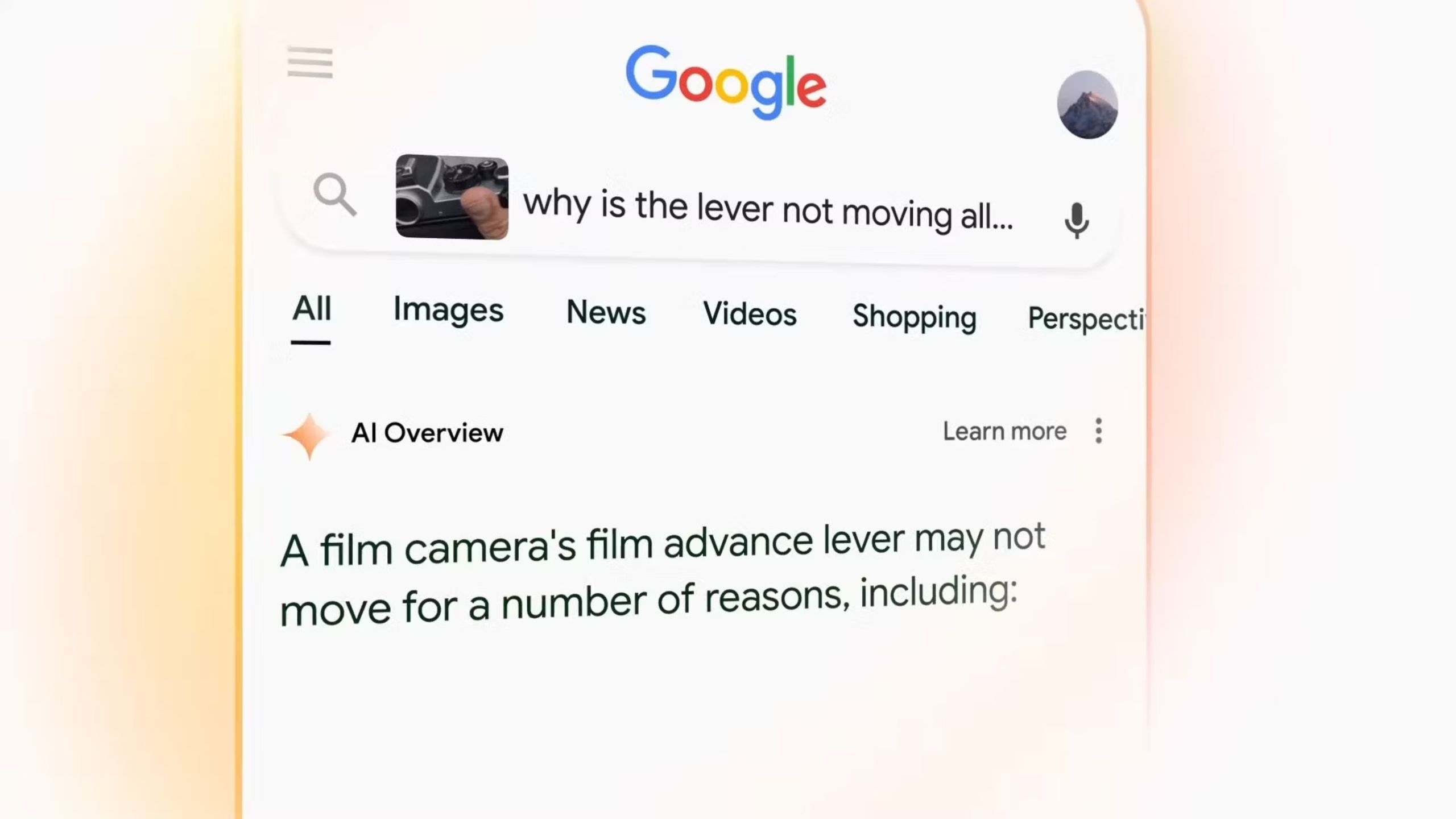1456x819 pixels.
Task: Open the Videos tab
Action: pyautogui.click(x=750, y=314)
